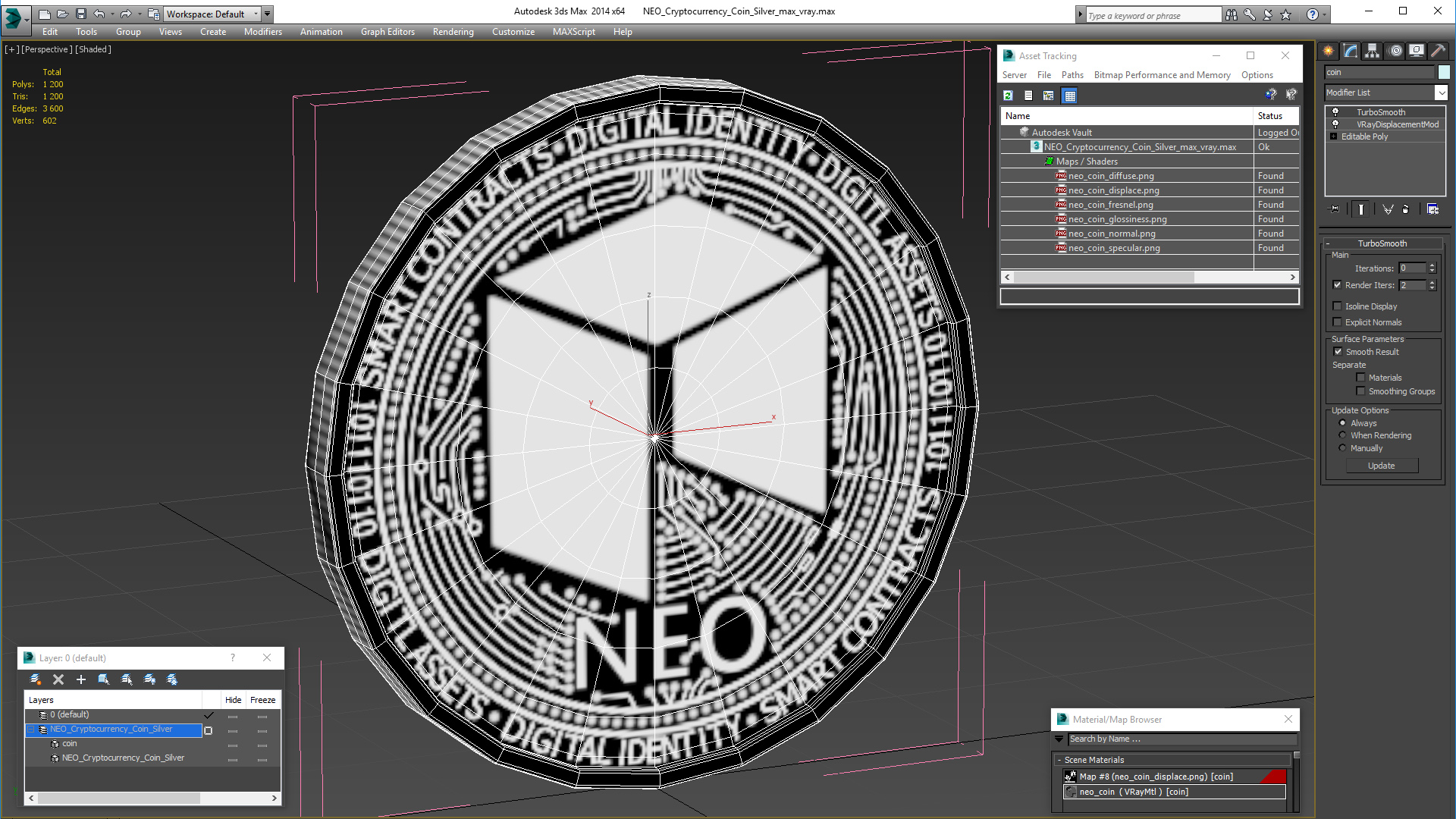This screenshot has width=1456, height=819.
Task: Click Select Highlighted Objects and Layers icon
Action: 104,679
